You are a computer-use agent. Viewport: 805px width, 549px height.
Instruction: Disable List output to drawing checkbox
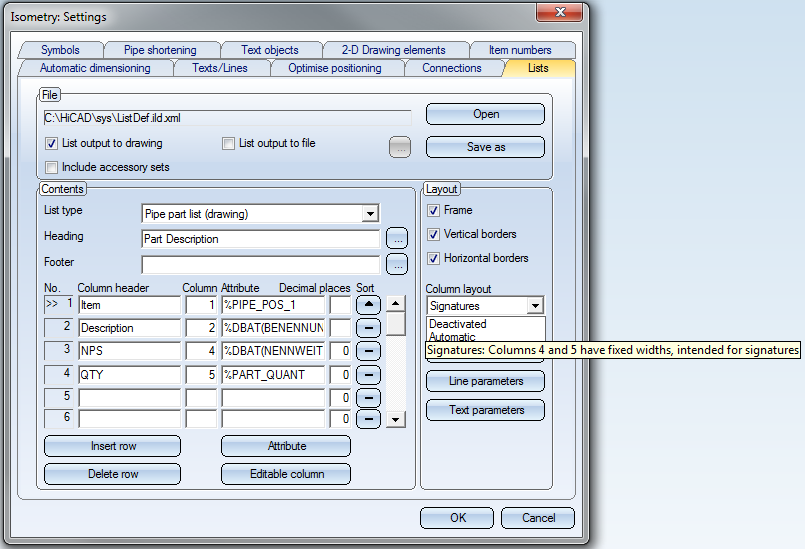click(x=52, y=143)
